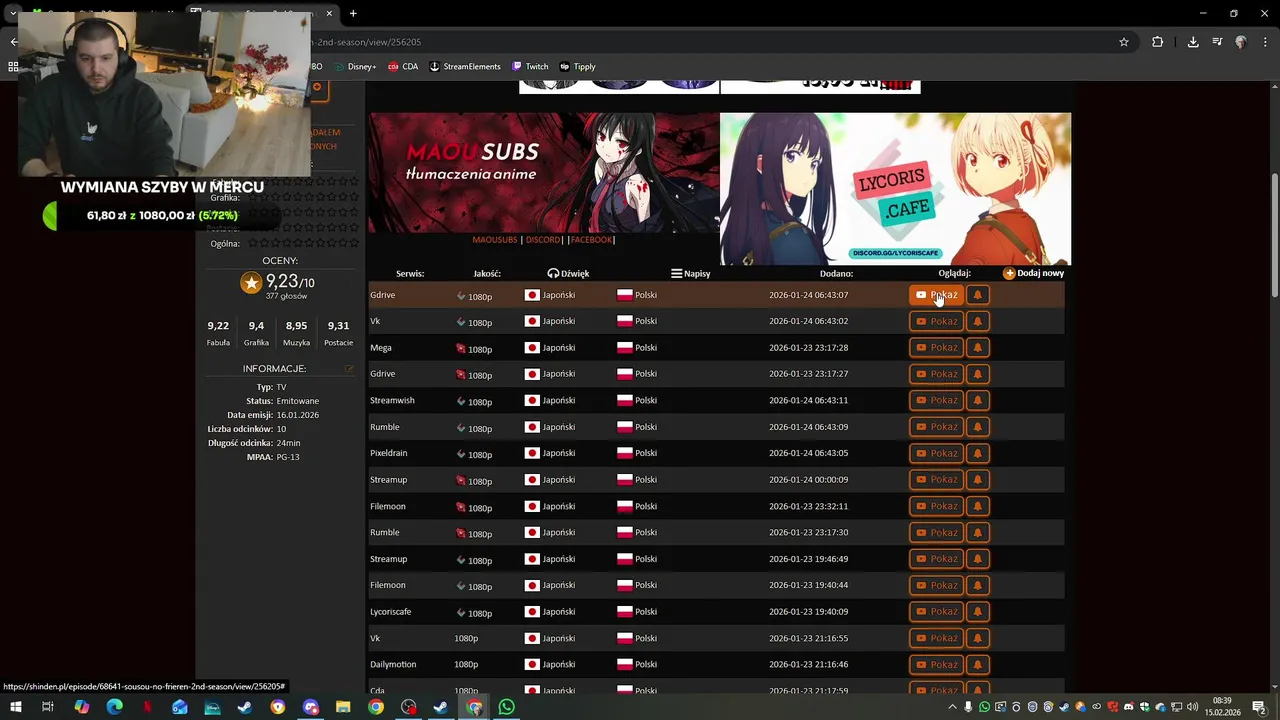Open the Windows Start menu
Screen dimensions: 1280x720
[x=15, y=707]
